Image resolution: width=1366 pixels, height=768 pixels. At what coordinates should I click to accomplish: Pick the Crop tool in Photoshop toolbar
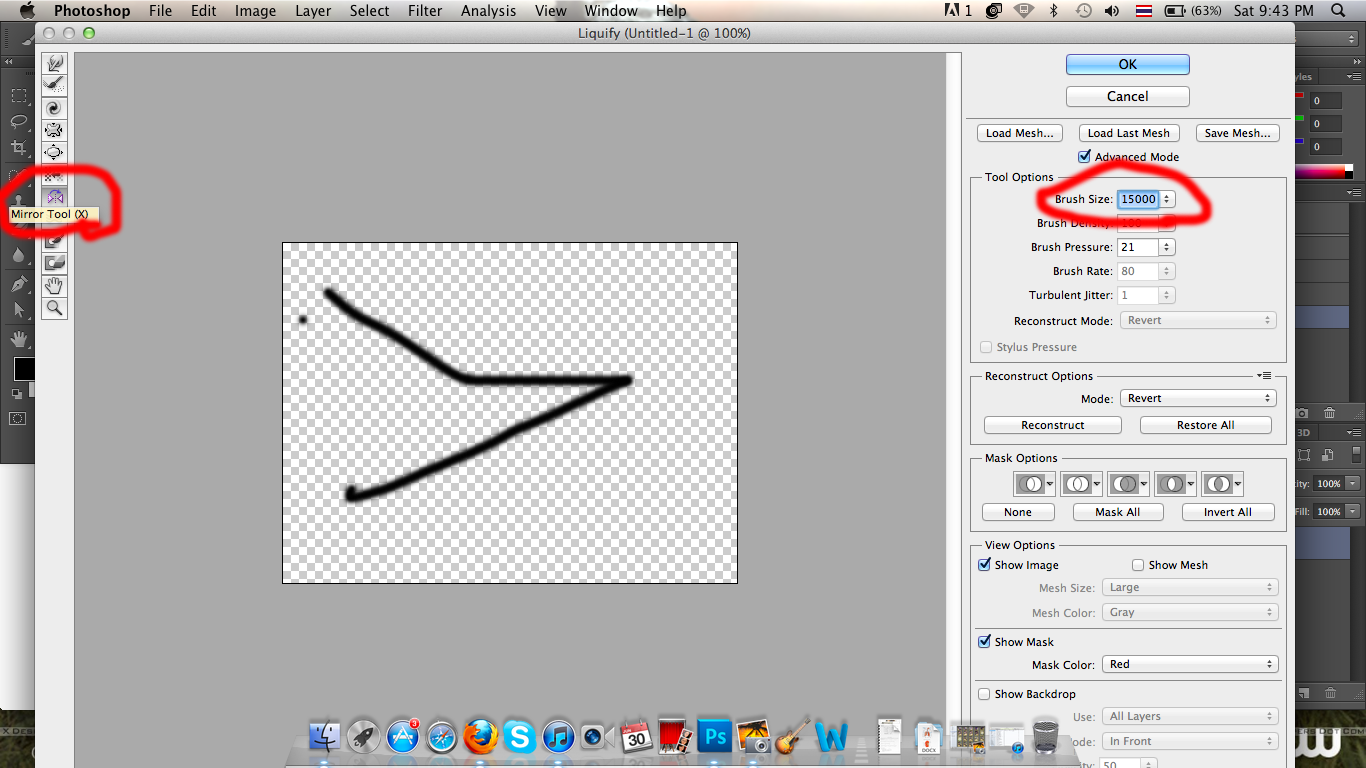[x=18, y=148]
